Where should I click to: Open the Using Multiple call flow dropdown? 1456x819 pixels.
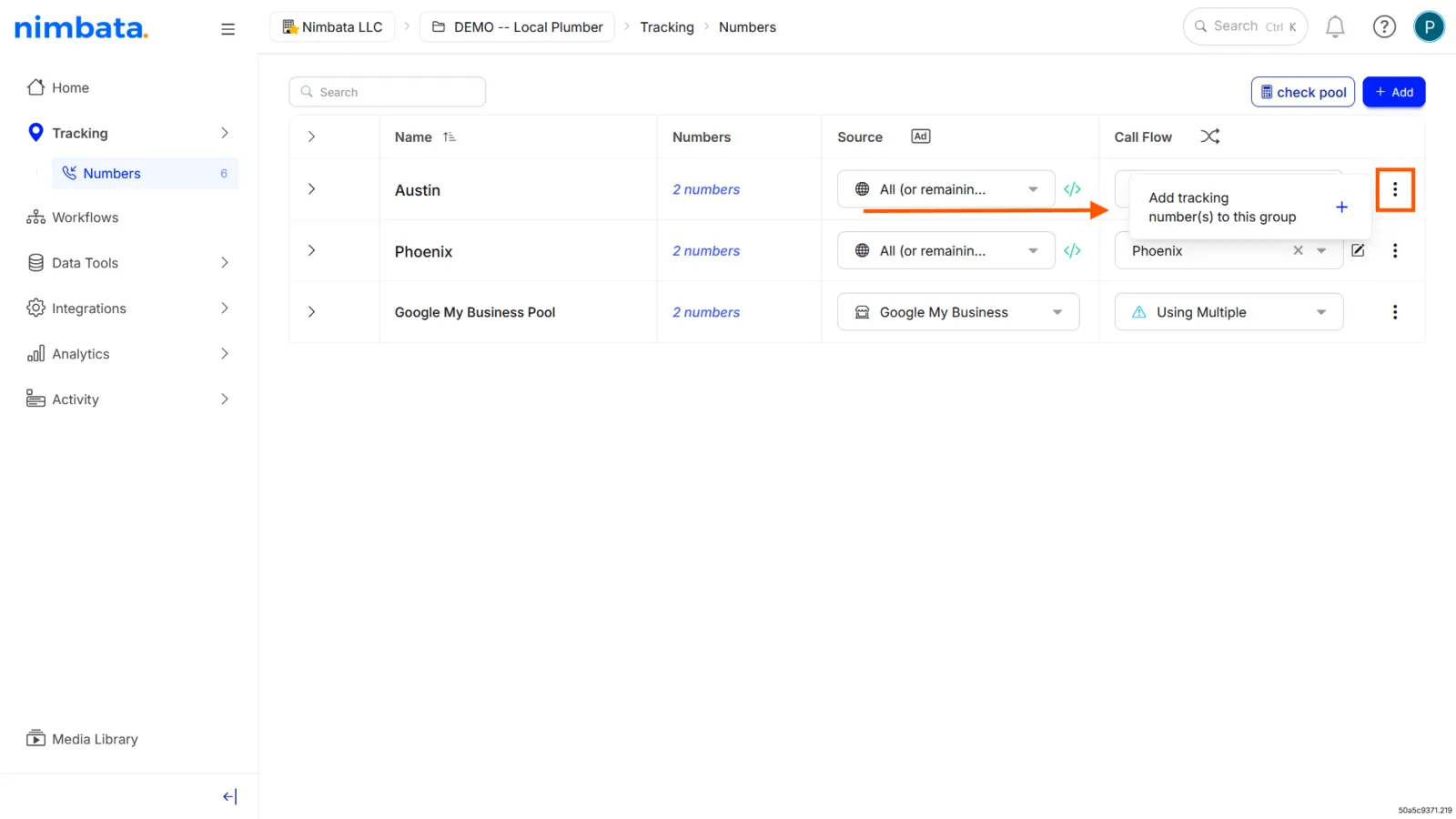point(1228,312)
